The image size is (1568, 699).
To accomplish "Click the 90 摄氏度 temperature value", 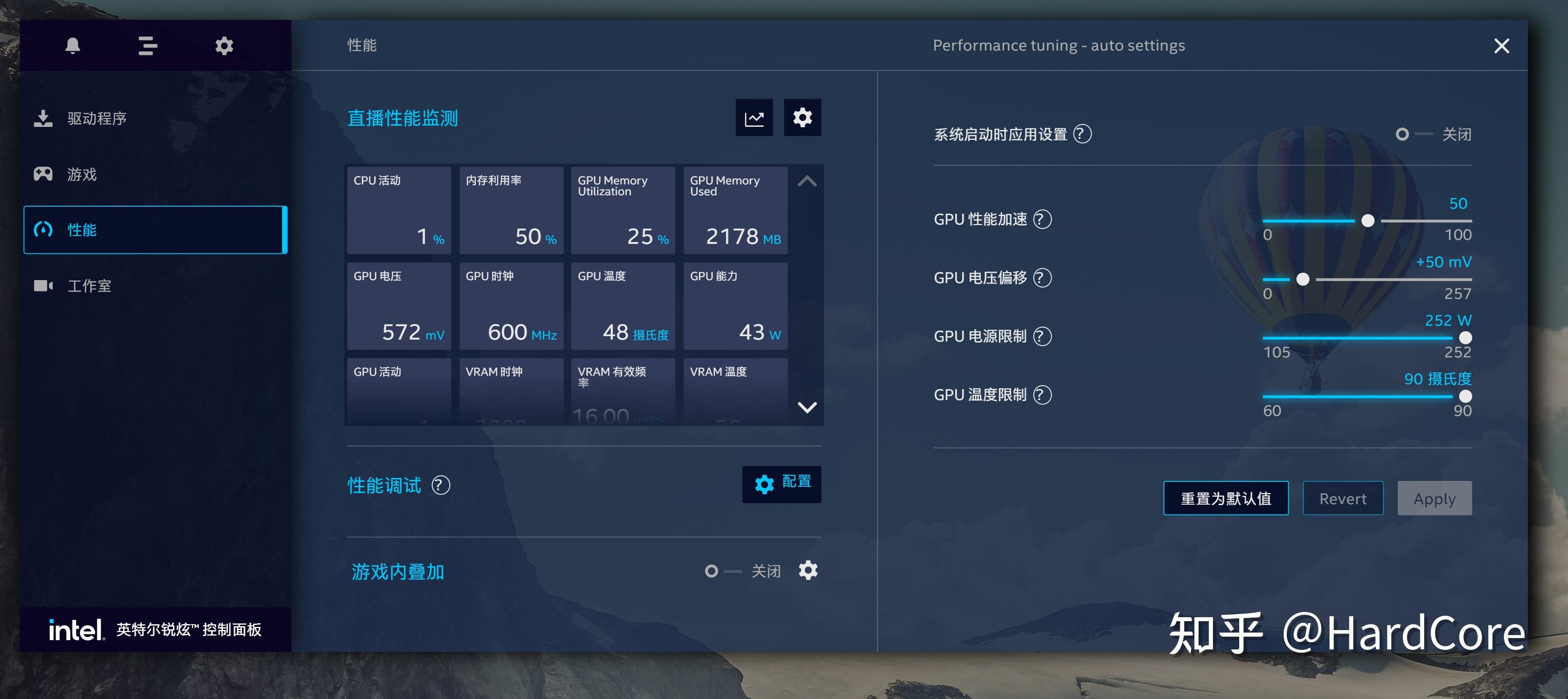I will [x=1437, y=378].
